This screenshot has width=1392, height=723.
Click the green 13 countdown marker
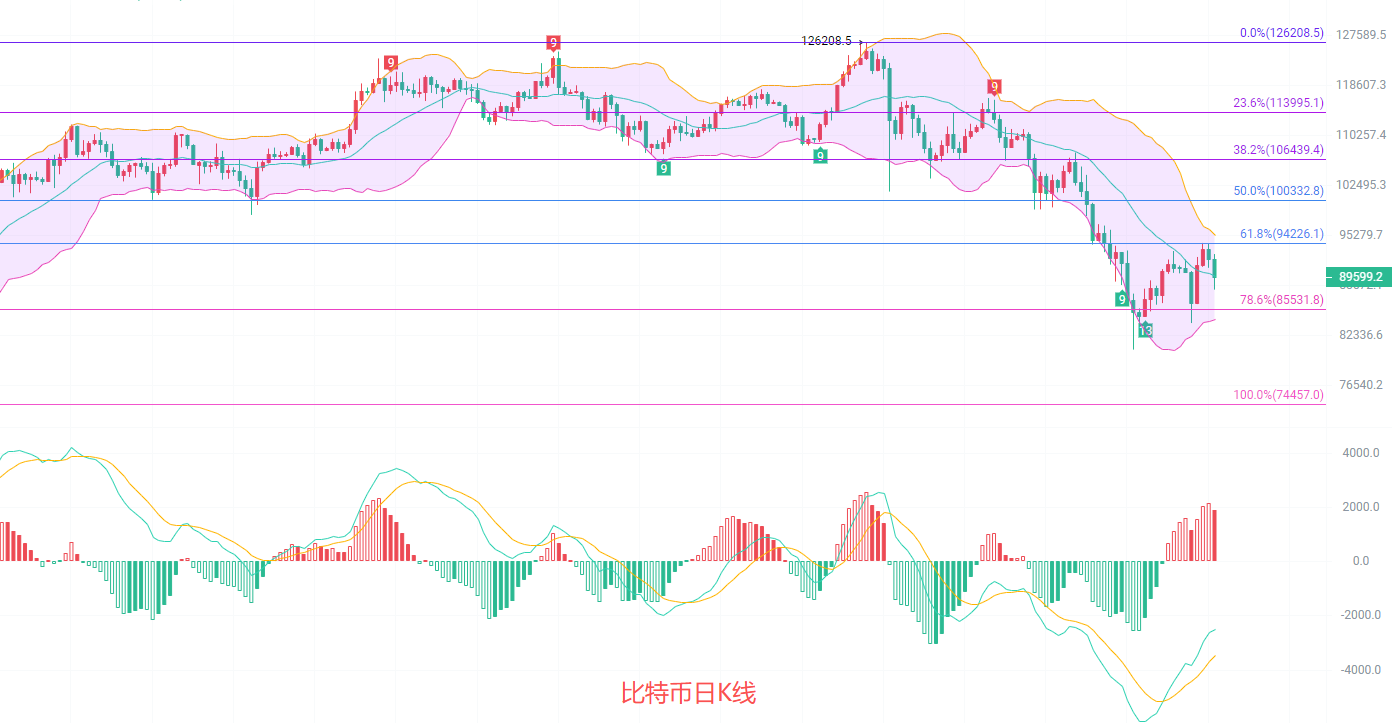[1146, 330]
